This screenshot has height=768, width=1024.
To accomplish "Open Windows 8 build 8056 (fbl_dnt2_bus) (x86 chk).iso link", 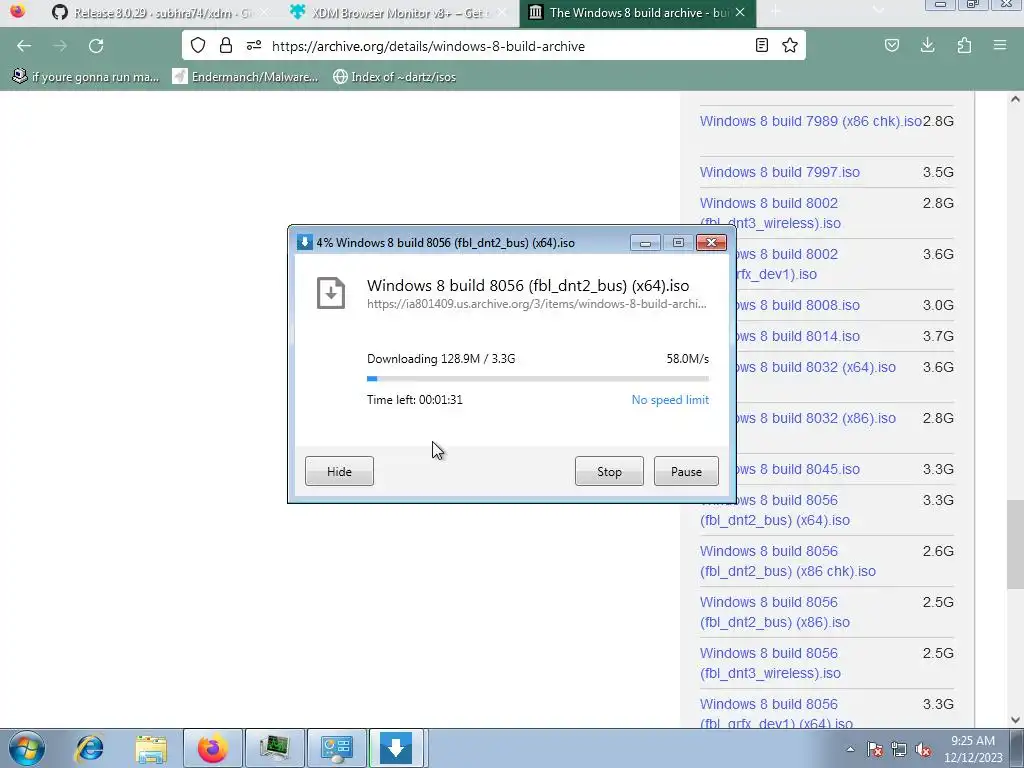I will pyautogui.click(x=788, y=561).
